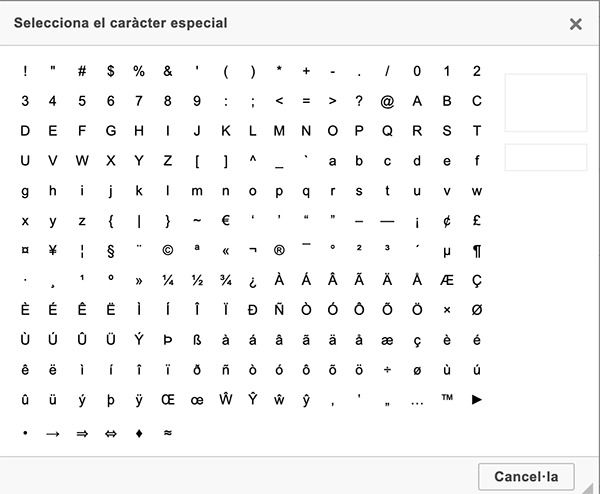Close the special character dialog
The image size is (600, 494).
click(x=576, y=23)
